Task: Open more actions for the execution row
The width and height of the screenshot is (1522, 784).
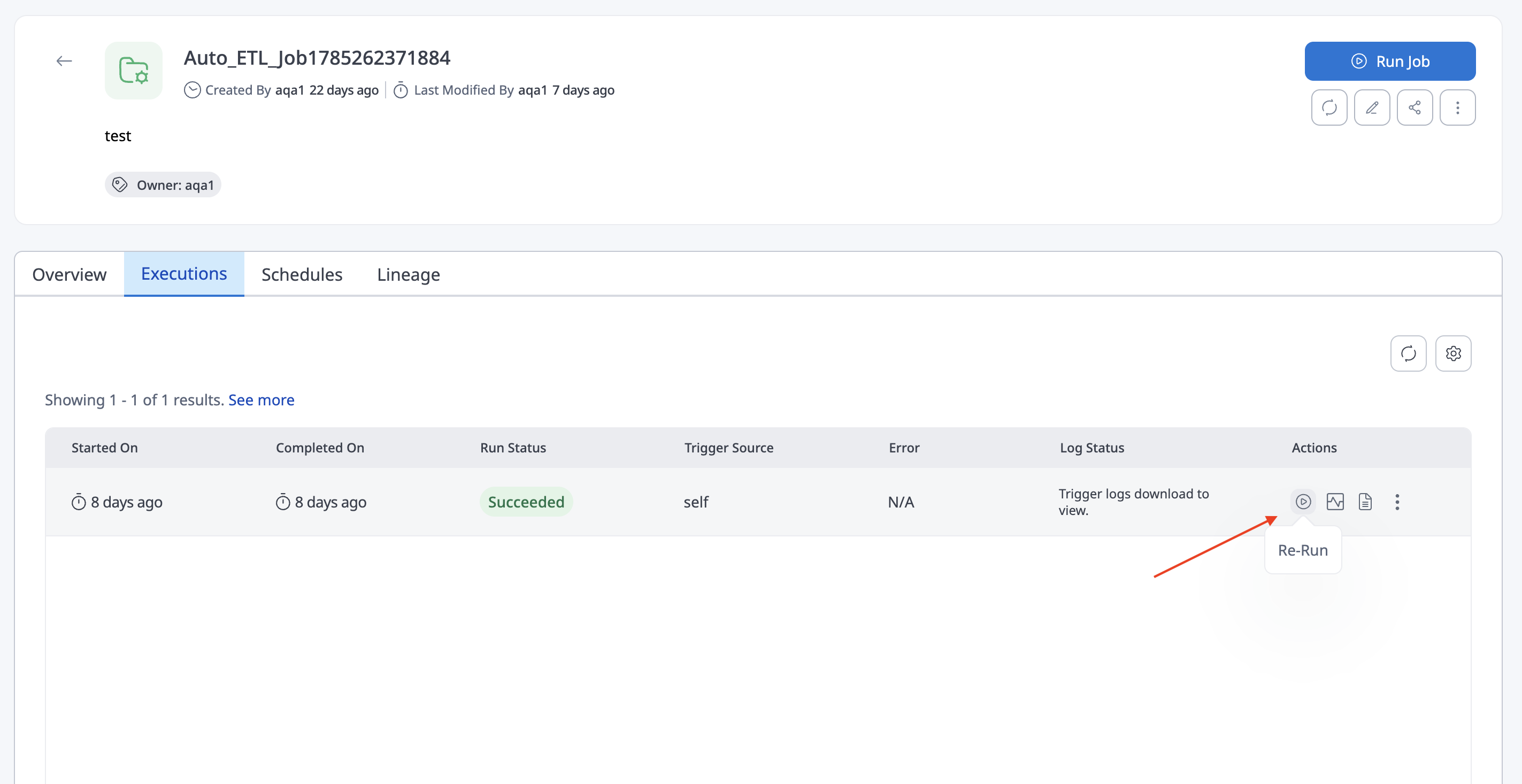Action: coord(1397,502)
